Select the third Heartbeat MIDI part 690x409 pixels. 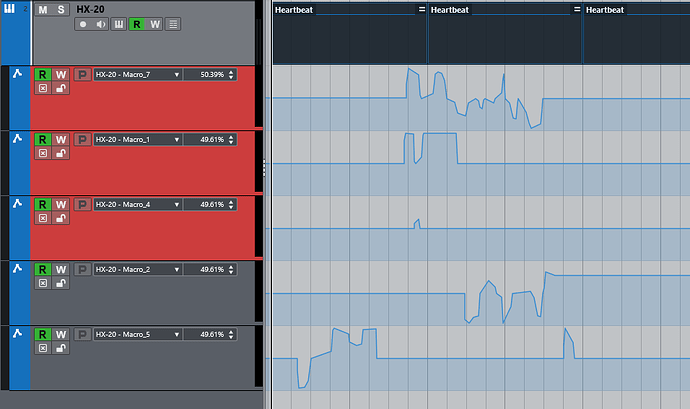637,33
